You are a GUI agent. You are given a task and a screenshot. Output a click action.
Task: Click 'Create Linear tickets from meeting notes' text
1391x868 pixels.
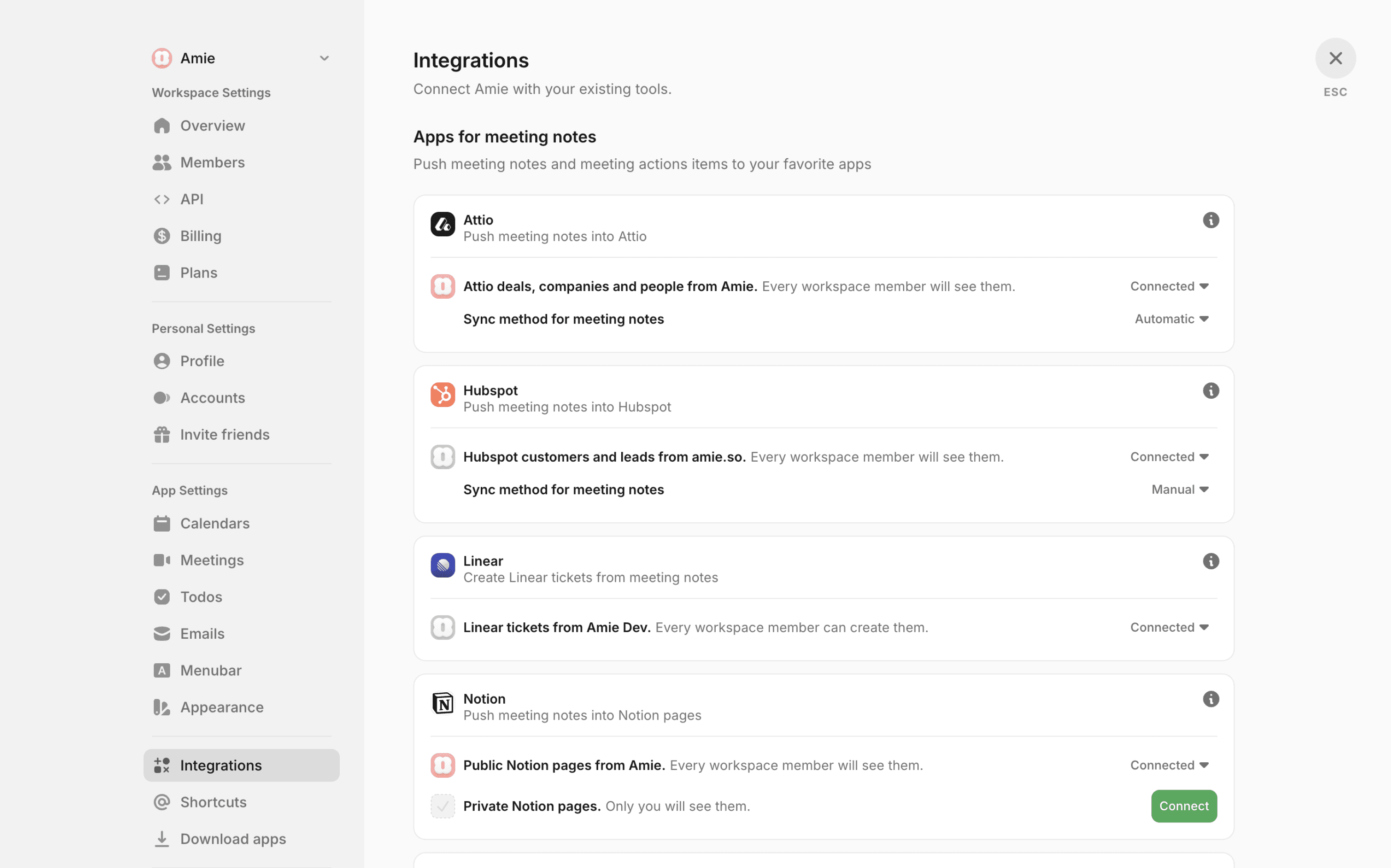point(590,577)
